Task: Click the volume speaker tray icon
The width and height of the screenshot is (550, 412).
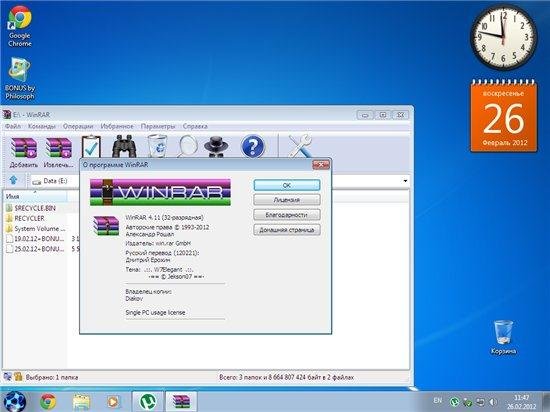Action: [492, 402]
